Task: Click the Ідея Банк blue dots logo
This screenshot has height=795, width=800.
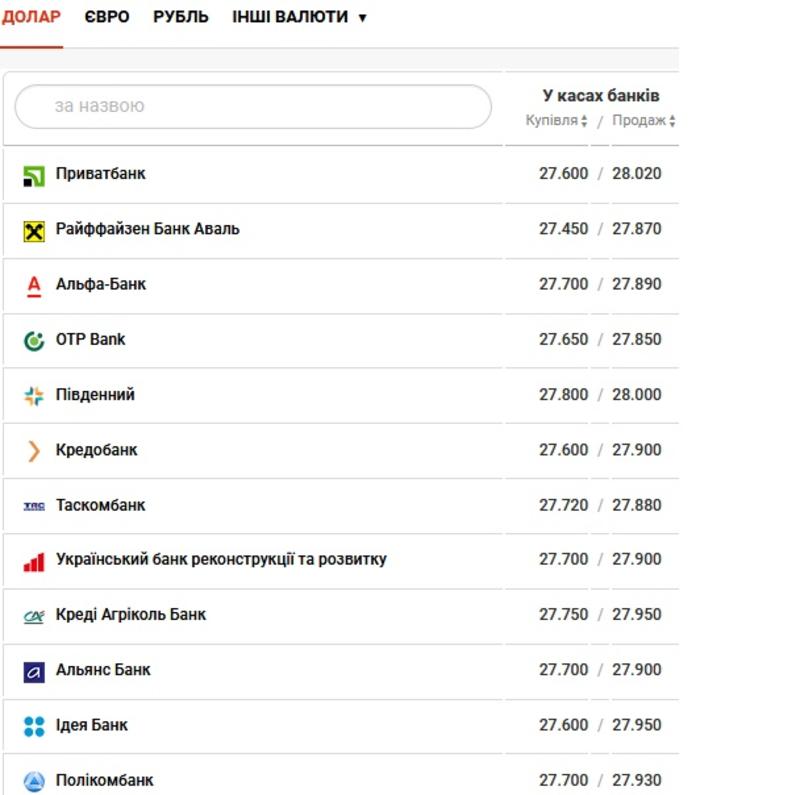Action: point(34,727)
